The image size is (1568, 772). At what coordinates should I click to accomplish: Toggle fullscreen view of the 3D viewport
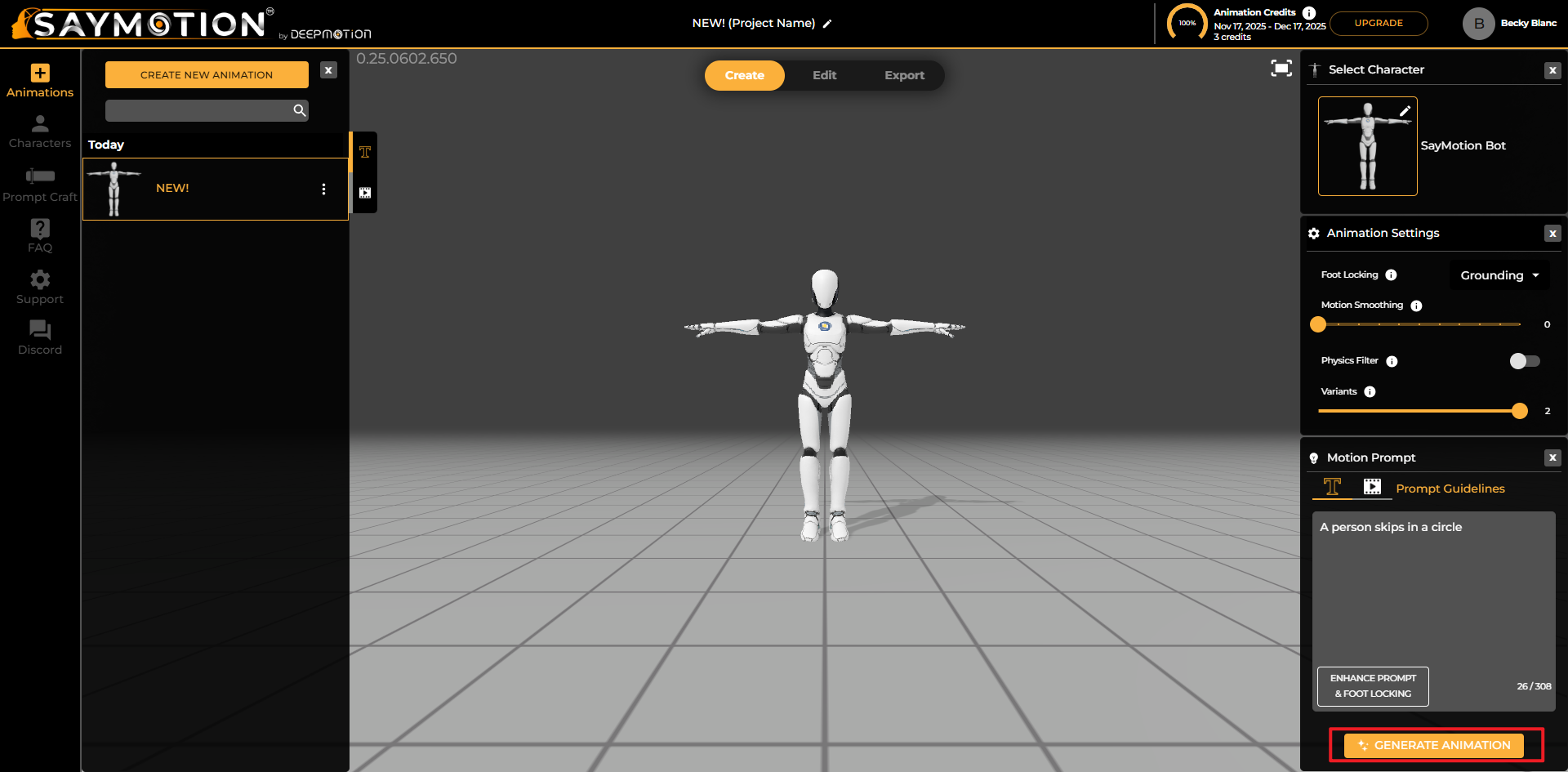click(x=1281, y=69)
